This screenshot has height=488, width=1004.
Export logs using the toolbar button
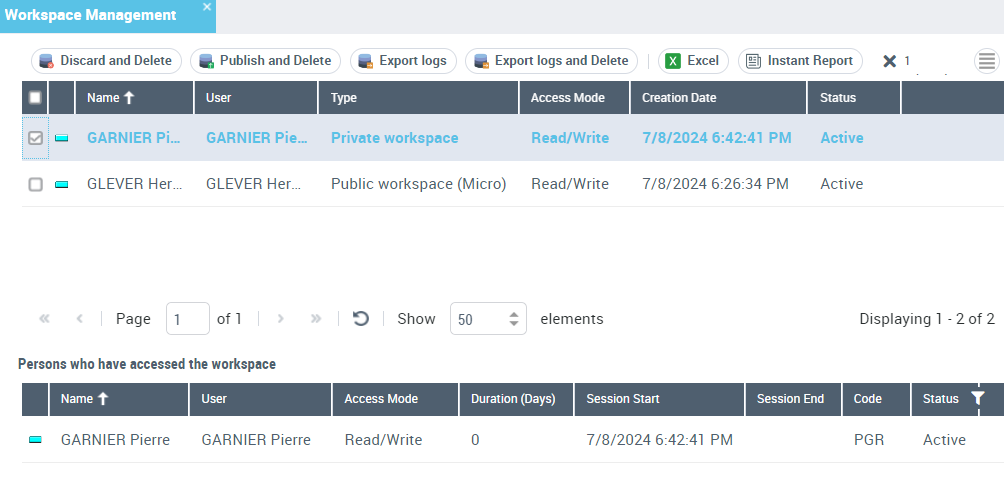(x=403, y=61)
